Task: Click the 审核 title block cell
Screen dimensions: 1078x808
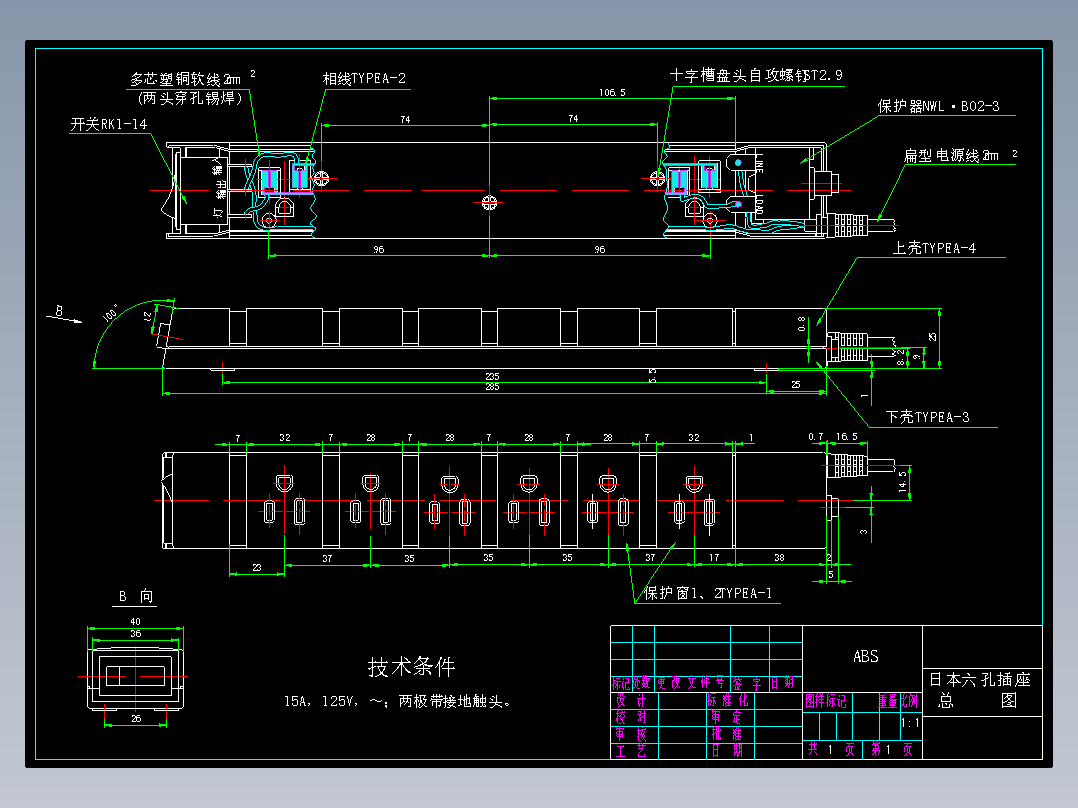Action: pyautogui.click(x=631, y=734)
